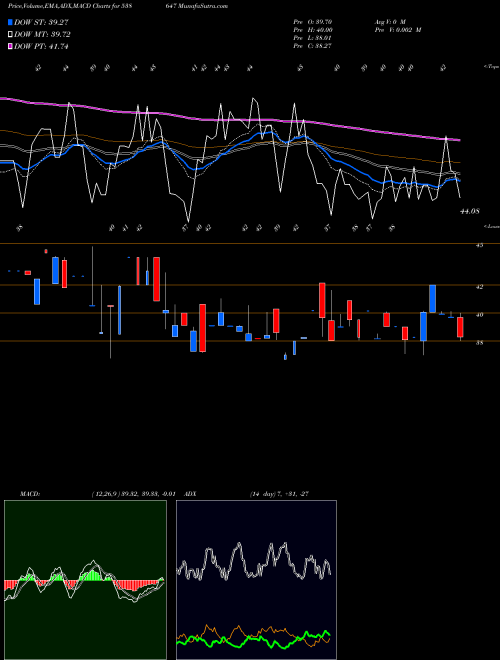Click the 42 price axis label
The width and height of the screenshot is (500, 660).
[x=479, y=287]
